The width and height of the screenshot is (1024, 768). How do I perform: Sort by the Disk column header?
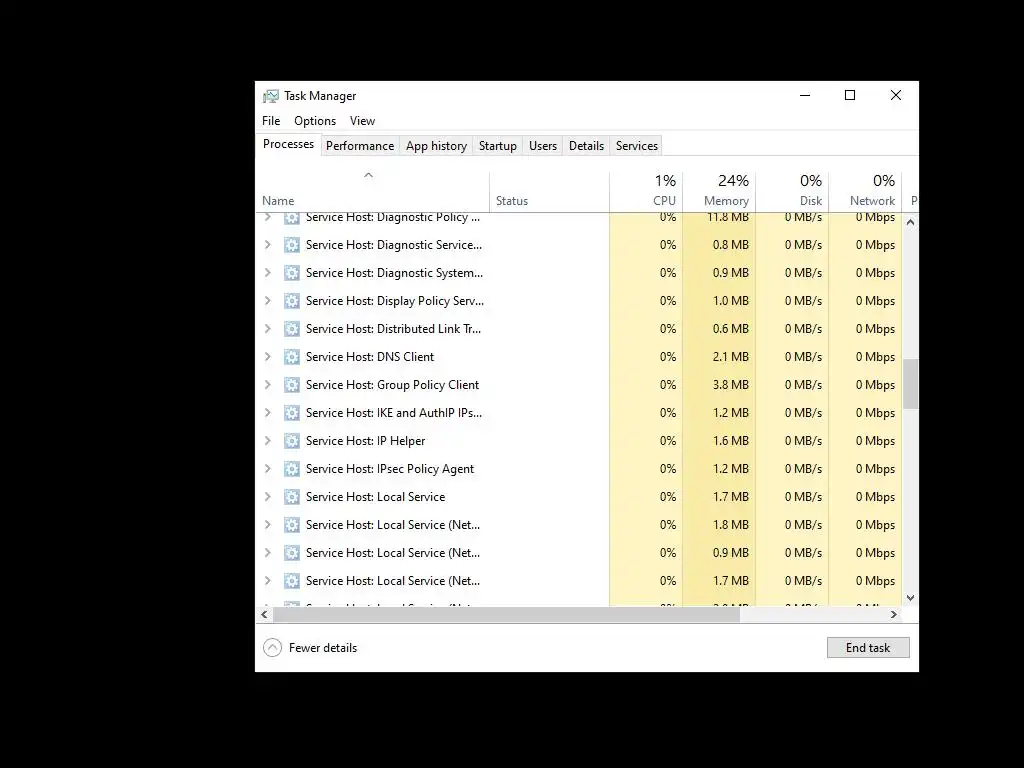(792, 191)
